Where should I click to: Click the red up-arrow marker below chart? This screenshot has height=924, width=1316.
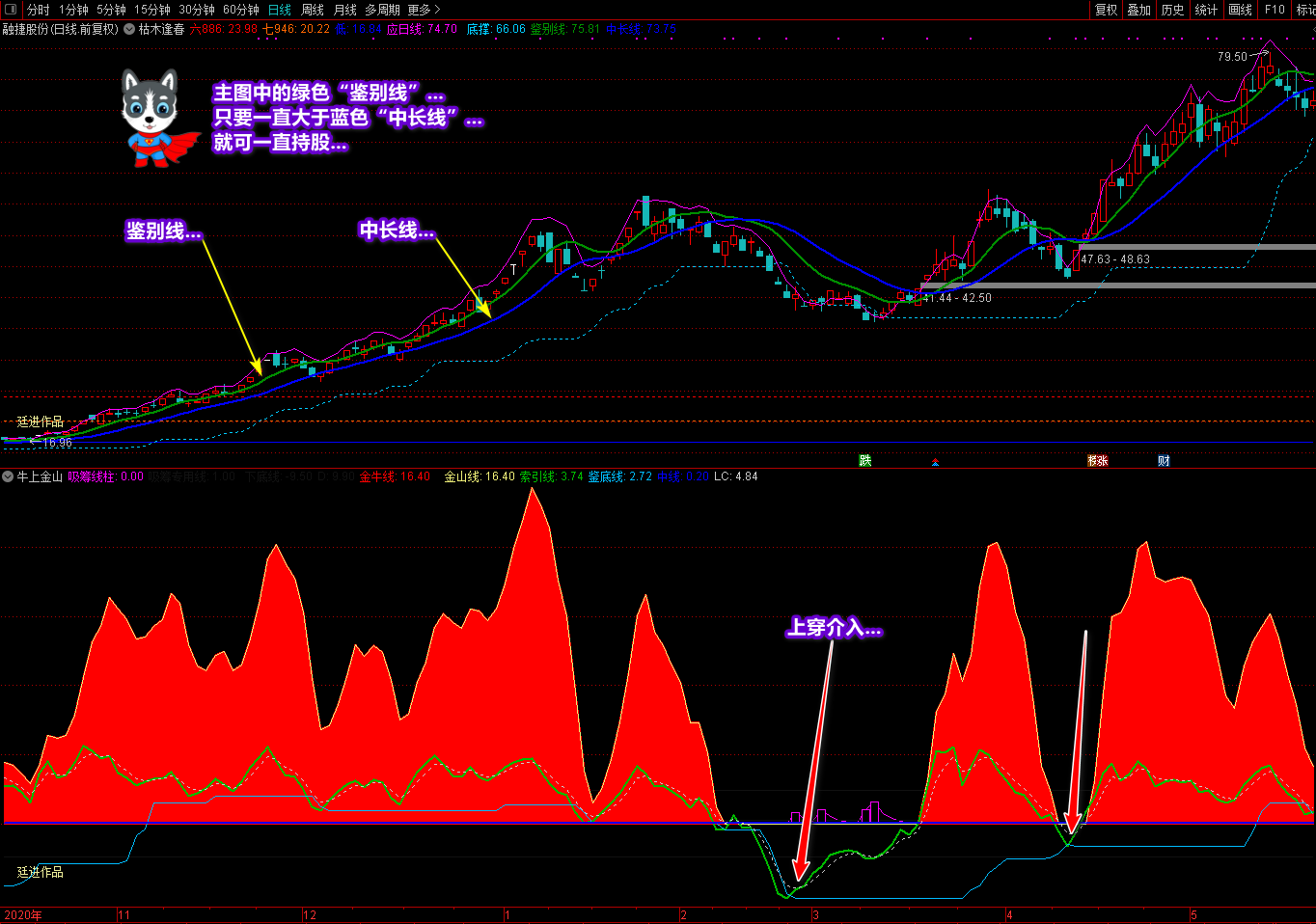[x=935, y=462]
